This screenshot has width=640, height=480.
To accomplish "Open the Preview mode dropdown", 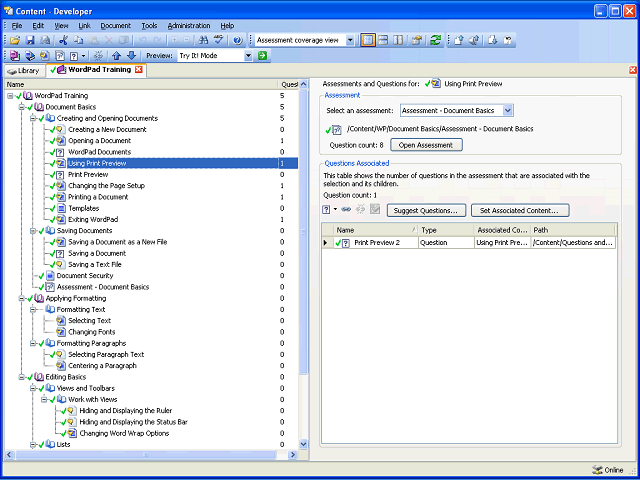I will 249,56.
